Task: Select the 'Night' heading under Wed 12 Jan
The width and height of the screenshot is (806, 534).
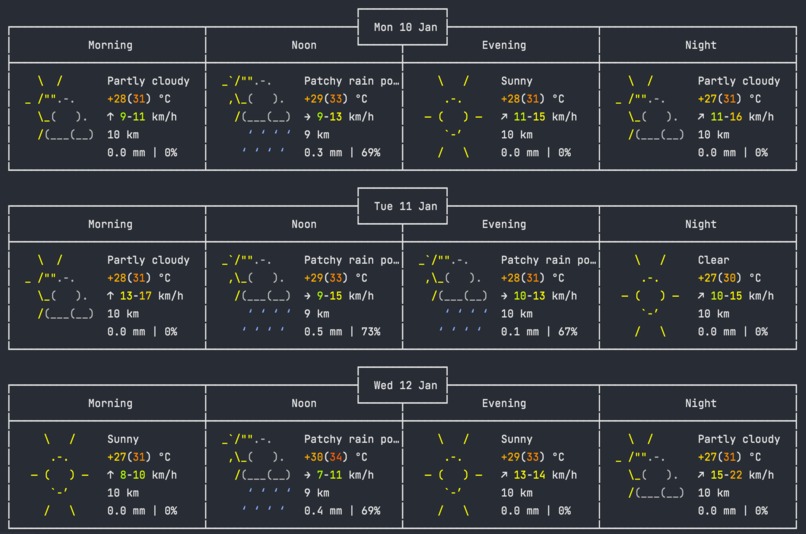Action: [700, 403]
